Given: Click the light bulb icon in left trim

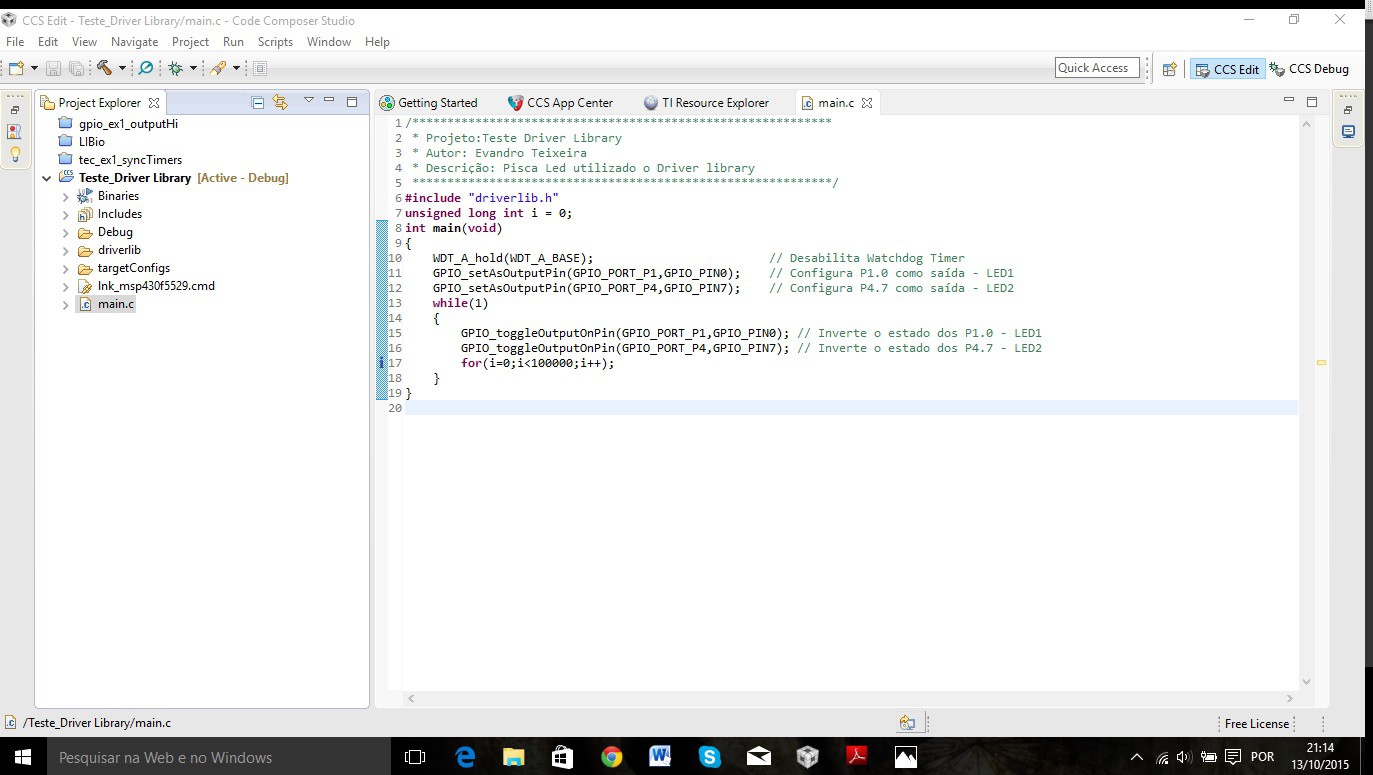Looking at the screenshot, I should [x=15, y=154].
